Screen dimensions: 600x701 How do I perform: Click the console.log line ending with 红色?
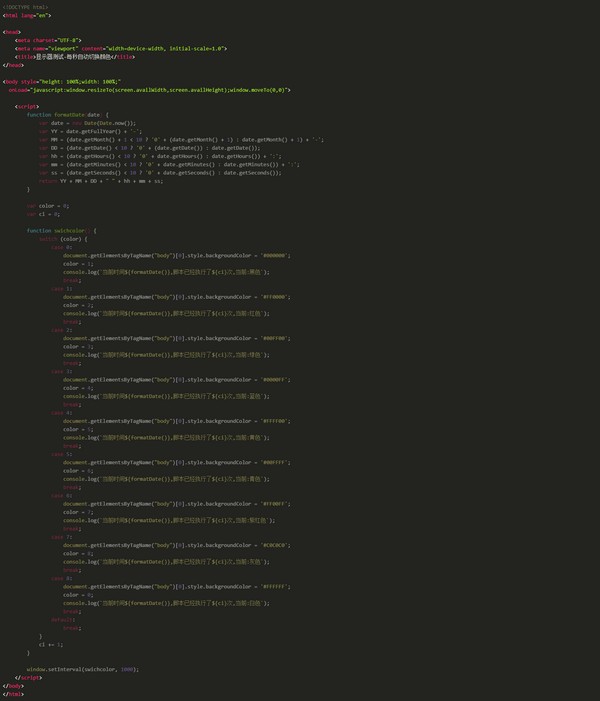click(166, 313)
